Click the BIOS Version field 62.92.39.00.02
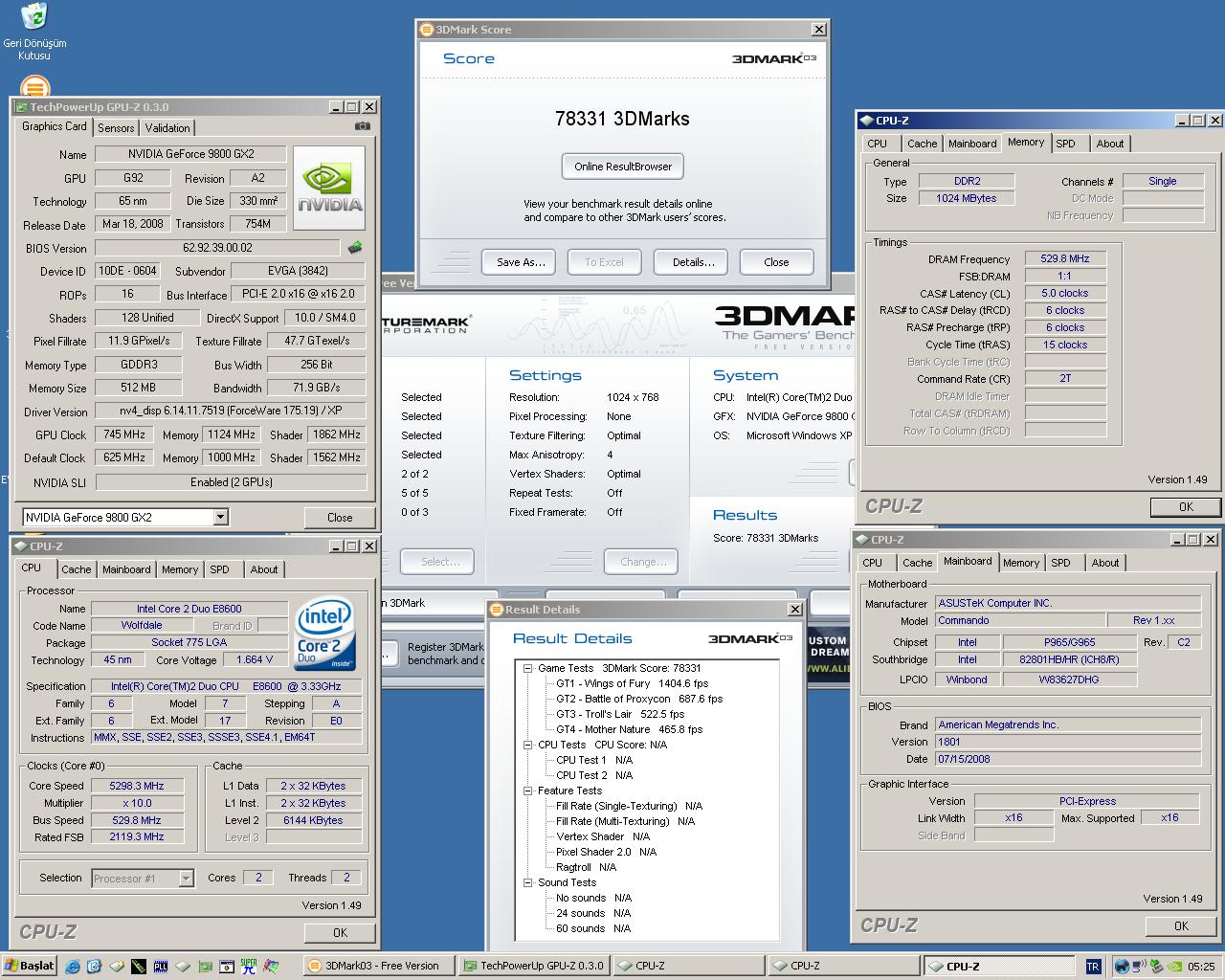The width and height of the screenshot is (1225, 980). click(217, 248)
